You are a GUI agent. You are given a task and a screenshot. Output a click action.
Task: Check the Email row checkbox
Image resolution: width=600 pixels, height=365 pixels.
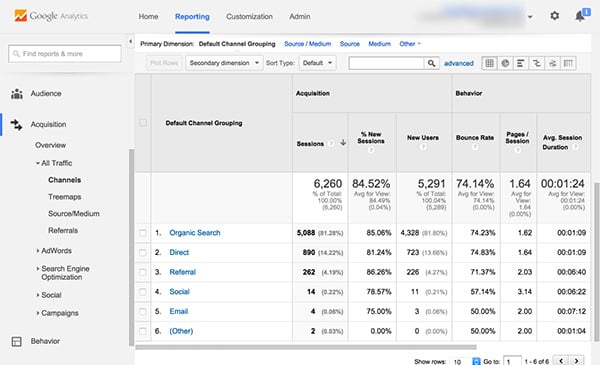(x=143, y=311)
